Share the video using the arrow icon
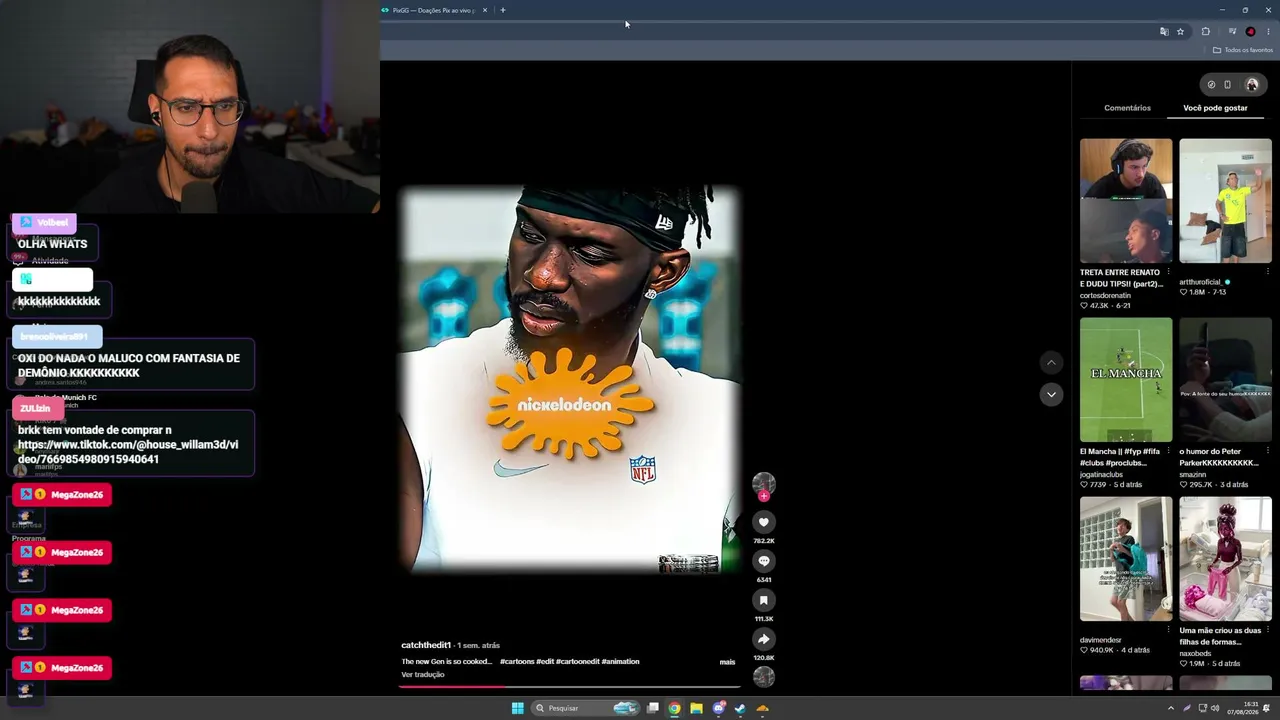The image size is (1280, 720). coord(763,639)
